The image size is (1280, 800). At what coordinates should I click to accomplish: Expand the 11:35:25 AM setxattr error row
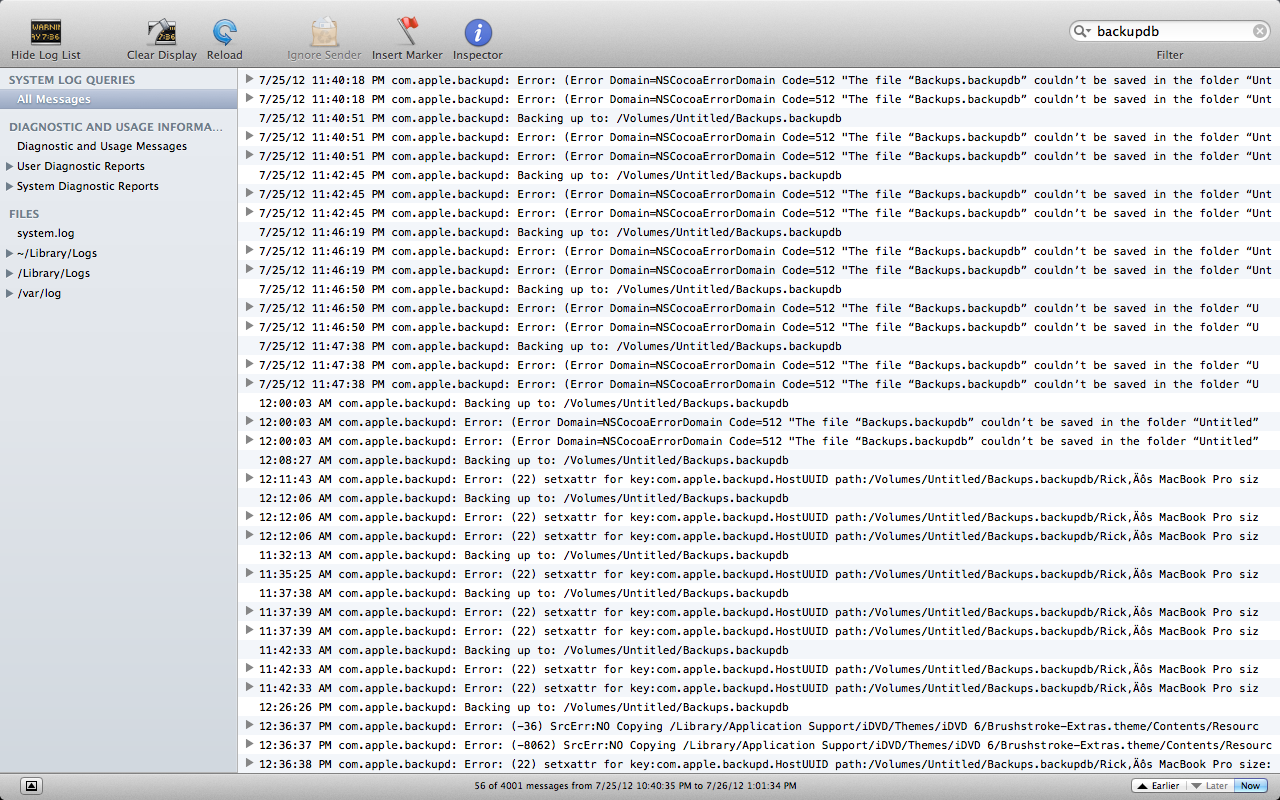pos(250,573)
